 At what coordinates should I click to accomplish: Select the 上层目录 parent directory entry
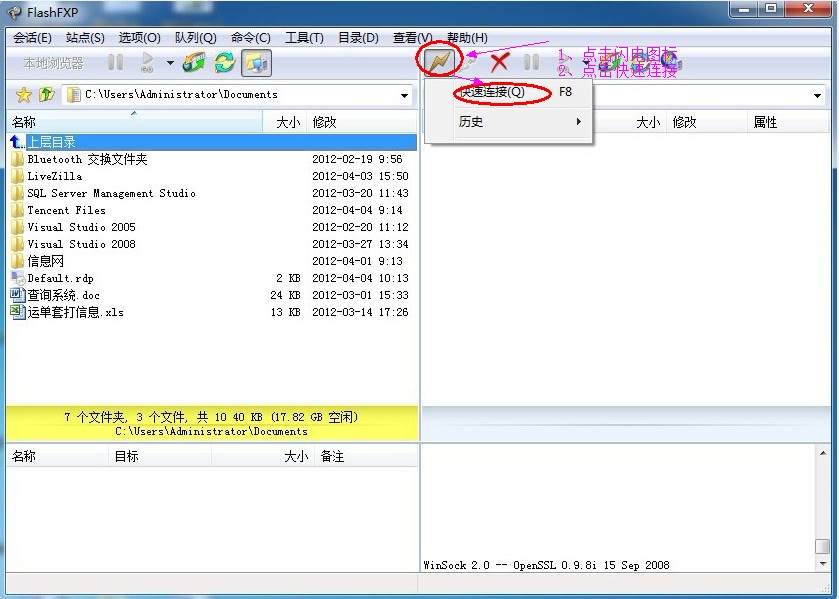pos(51,142)
